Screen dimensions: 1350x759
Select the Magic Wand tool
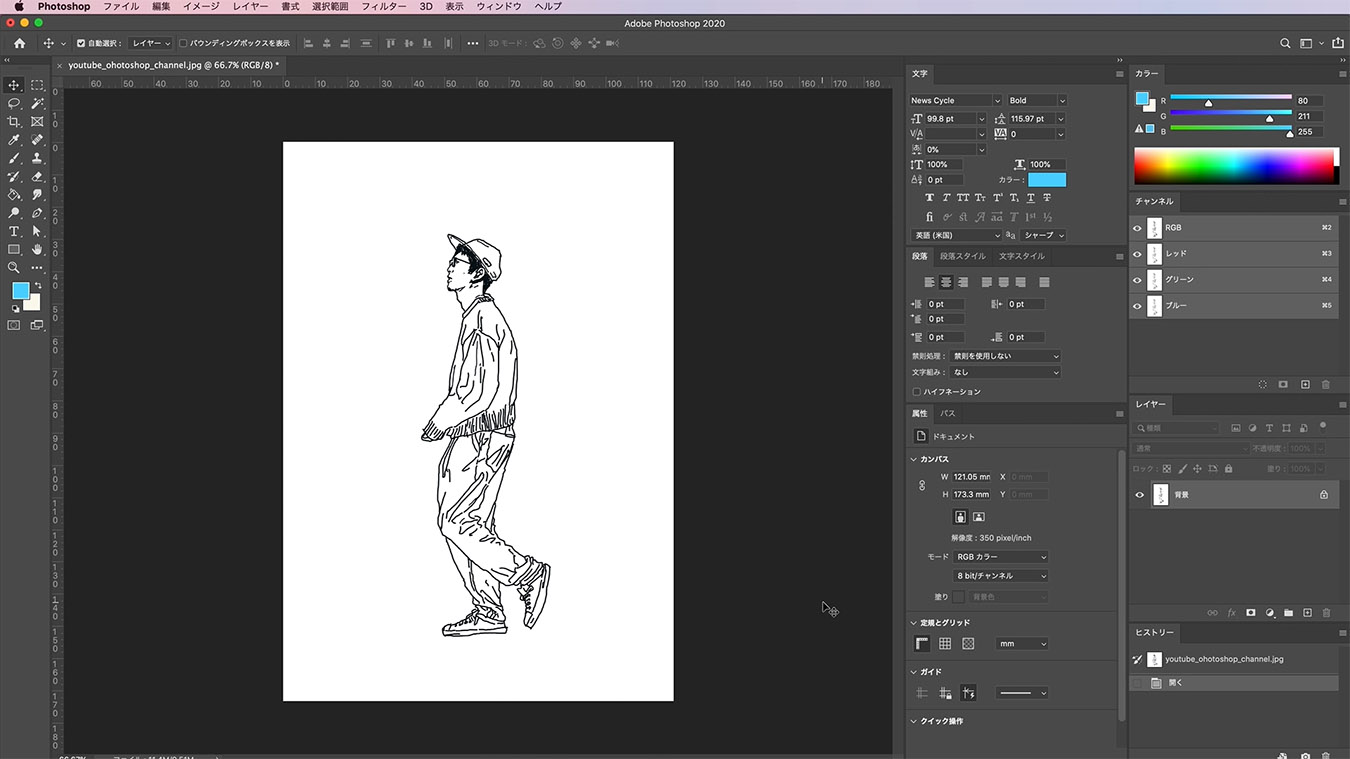37,103
